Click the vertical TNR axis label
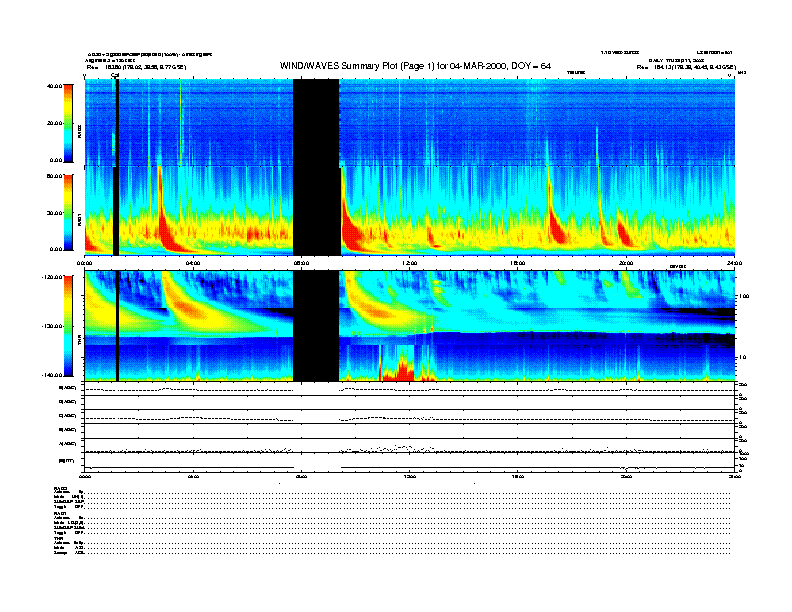The width and height of the screenshot is (792, 612). coord(79,342)
